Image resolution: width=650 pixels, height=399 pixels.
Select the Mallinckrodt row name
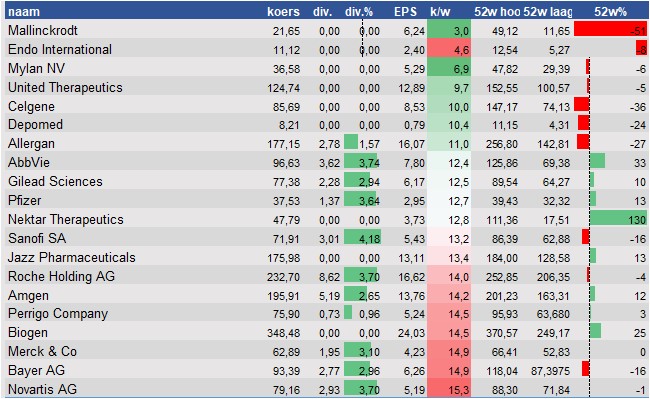pyautogui.click(x=43, y=30)
